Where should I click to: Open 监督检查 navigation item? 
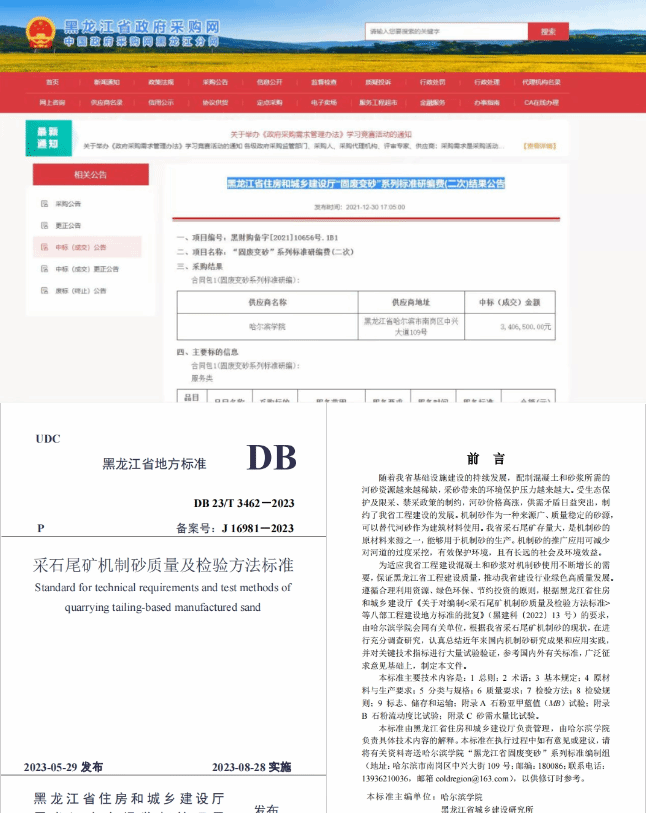(x=323, y=82)
